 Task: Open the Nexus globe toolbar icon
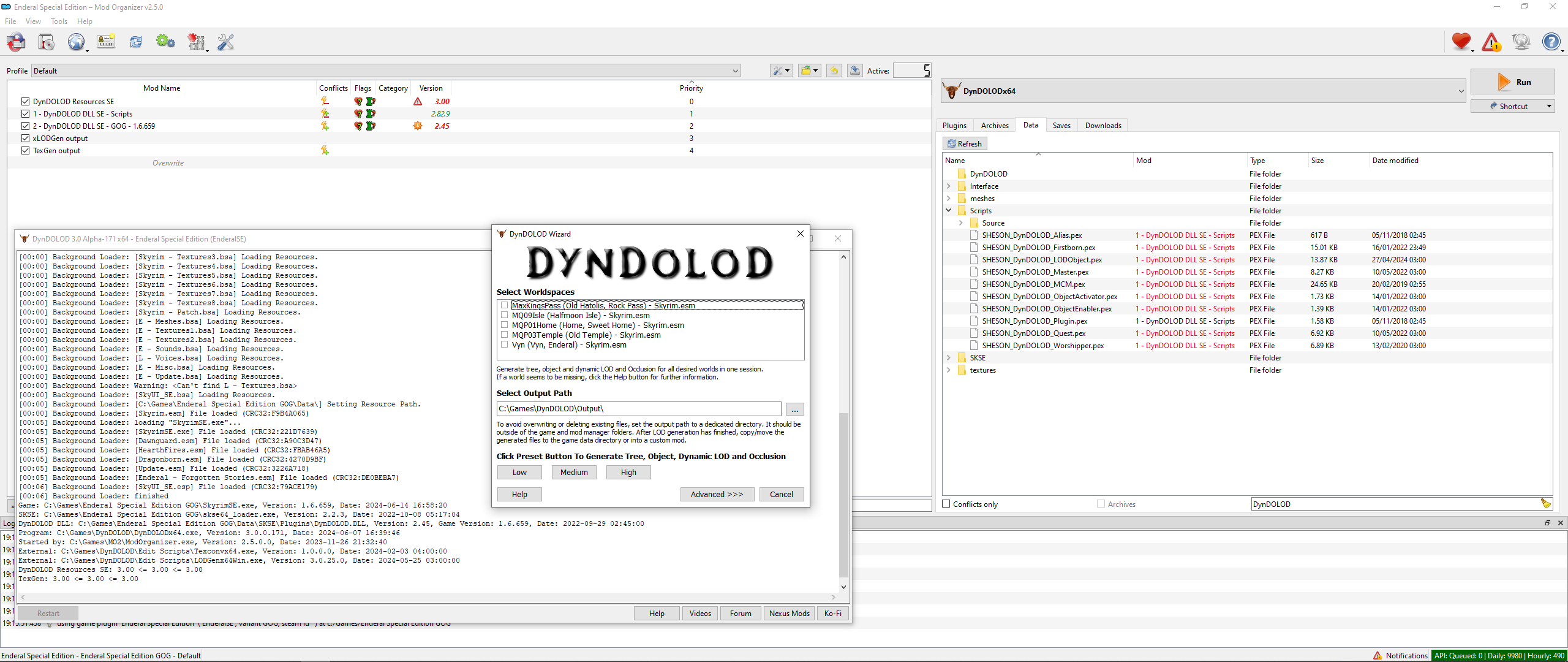coord(76,42)
